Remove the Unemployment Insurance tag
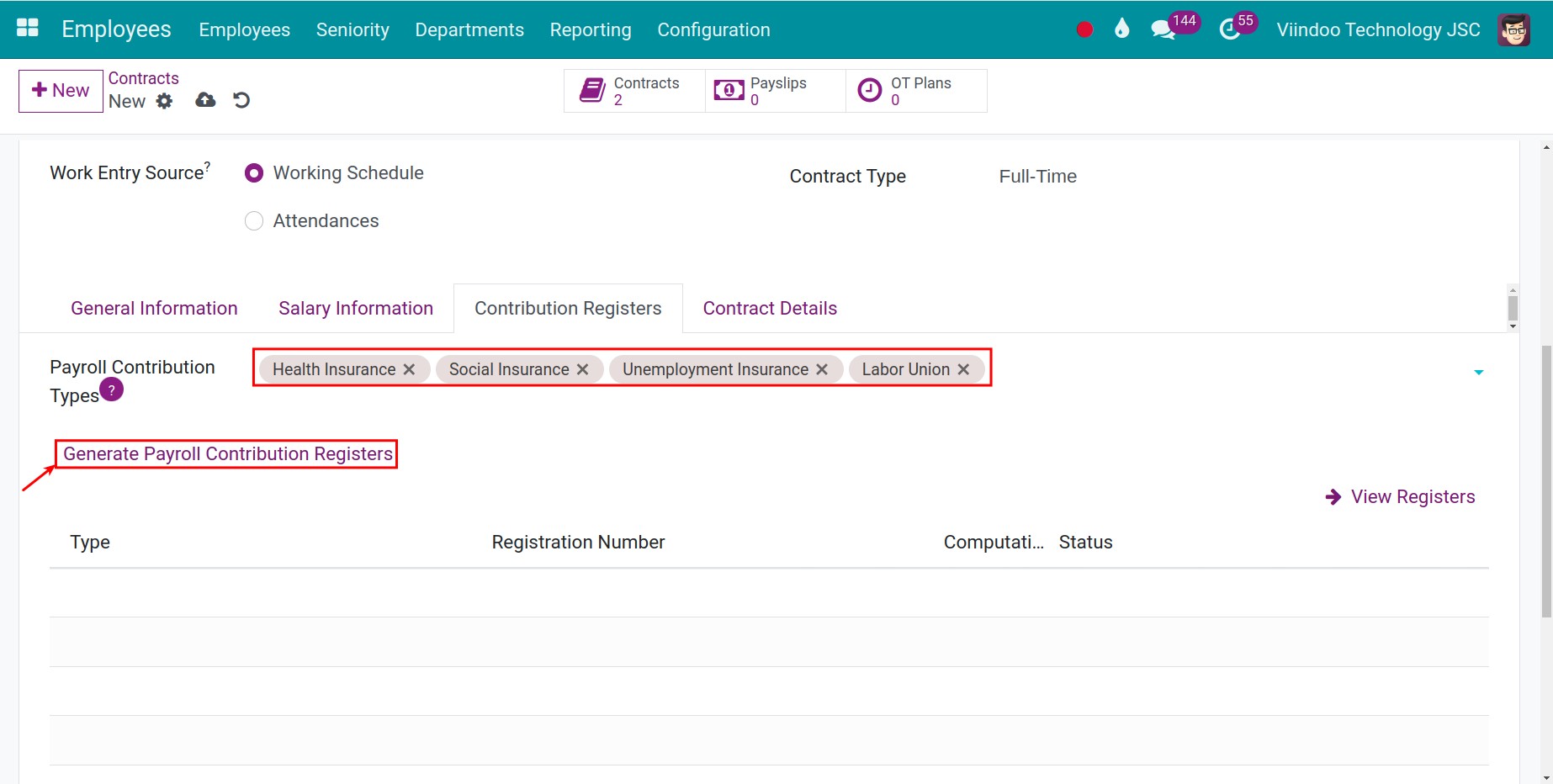This screenshot has height=784, width=1553. click(x=822, y=369)
